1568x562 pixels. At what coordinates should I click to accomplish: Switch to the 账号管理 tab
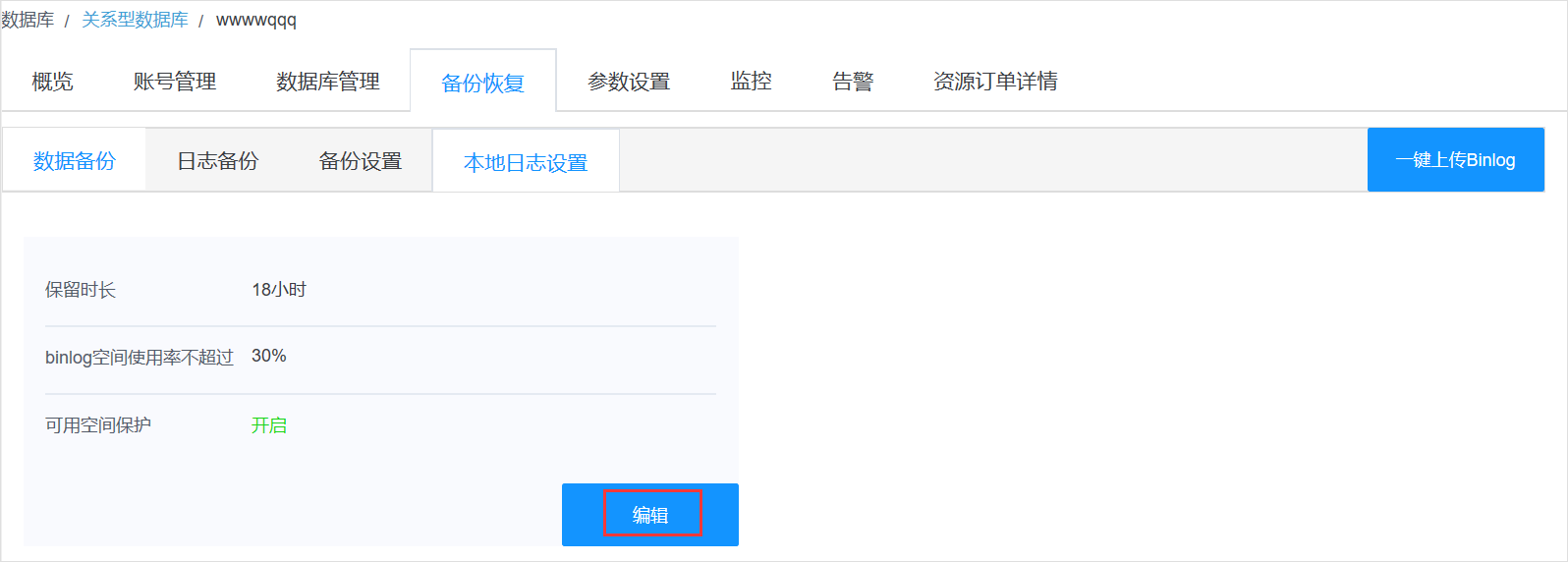175,82
